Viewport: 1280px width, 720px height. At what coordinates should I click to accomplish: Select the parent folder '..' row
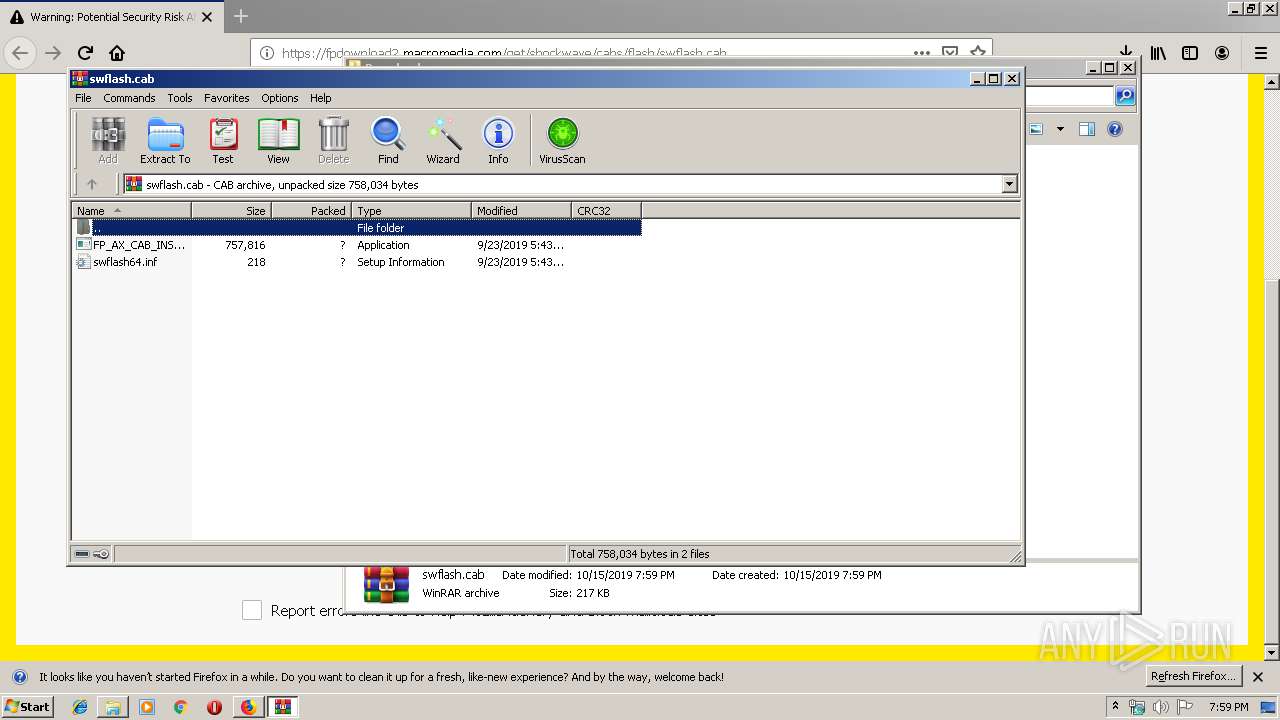point(357,228)
